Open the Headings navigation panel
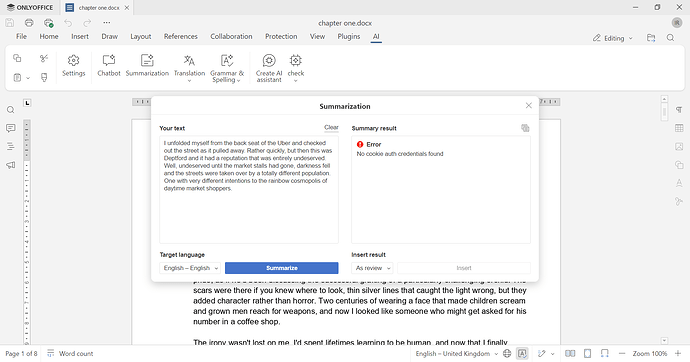The image size is (690, 362). [x=11, y=146]
